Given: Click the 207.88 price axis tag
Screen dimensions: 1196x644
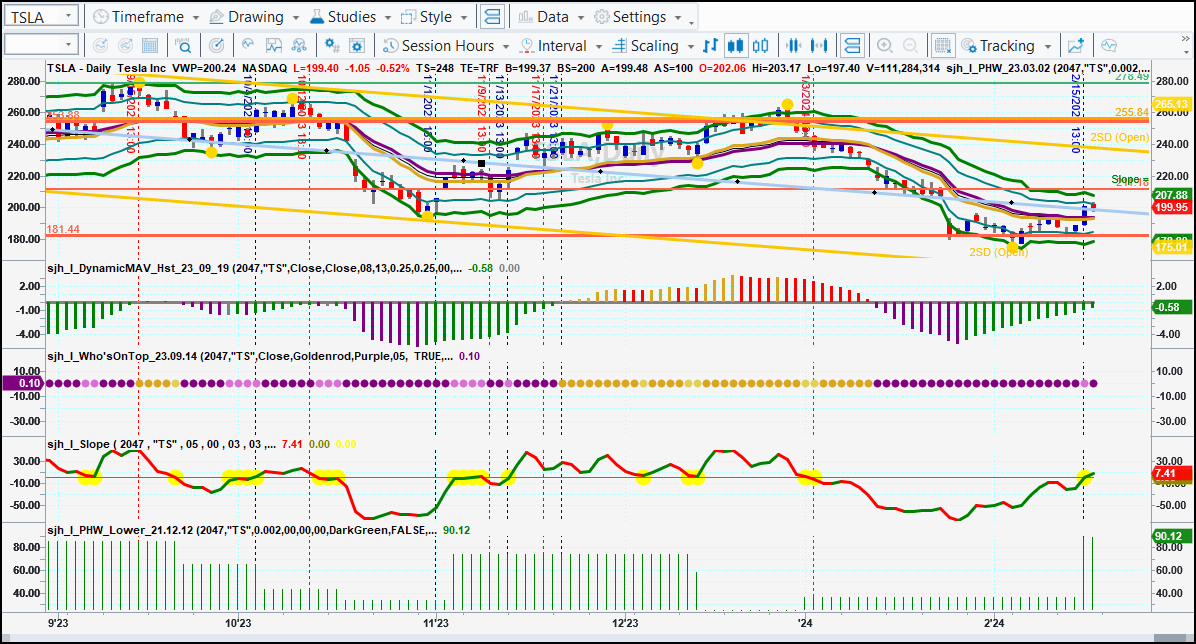Looking at the screenshot, I should click(x=1171, y=195).
